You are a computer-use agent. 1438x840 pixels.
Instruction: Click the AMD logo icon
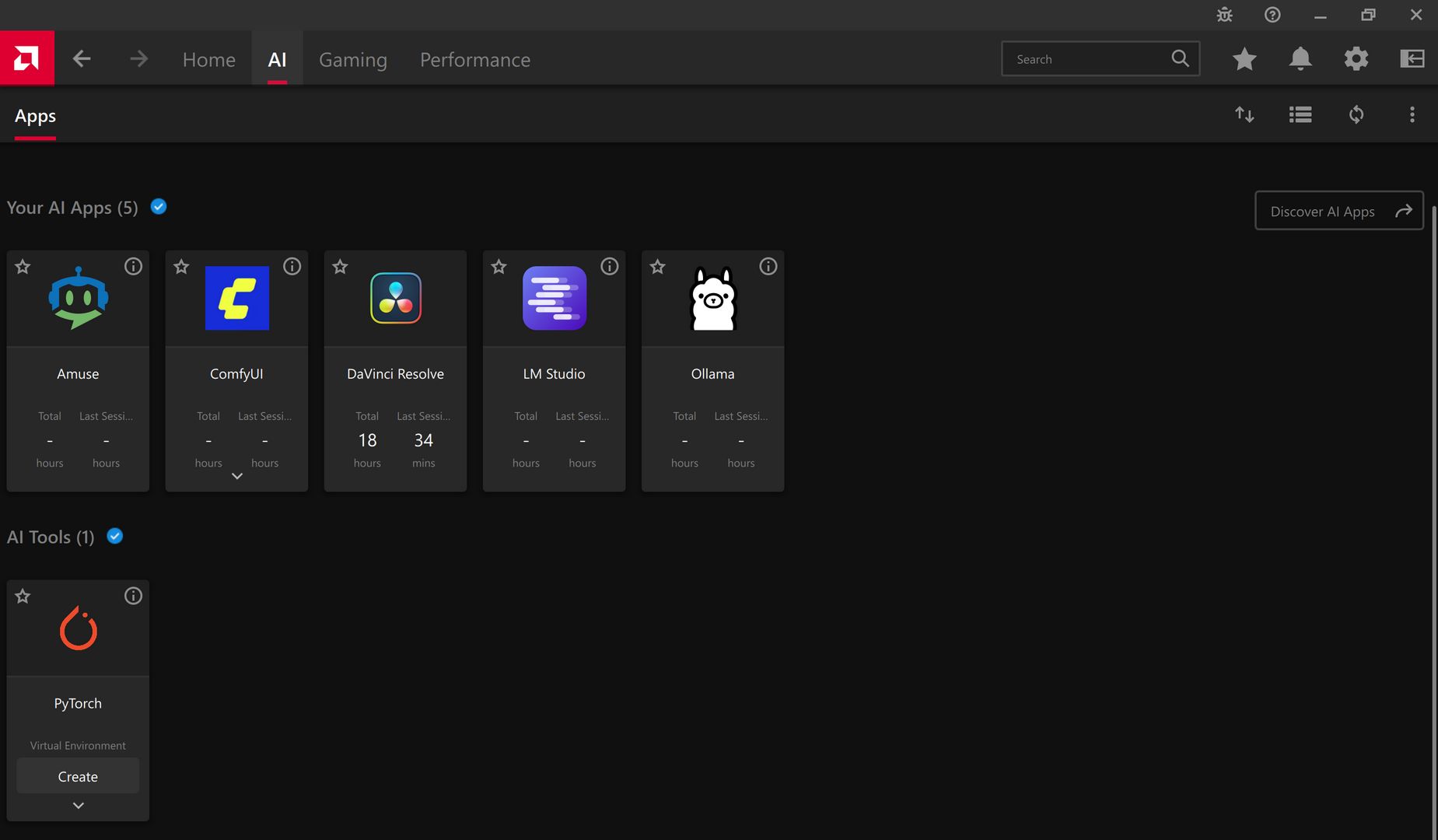pos(26,58)
